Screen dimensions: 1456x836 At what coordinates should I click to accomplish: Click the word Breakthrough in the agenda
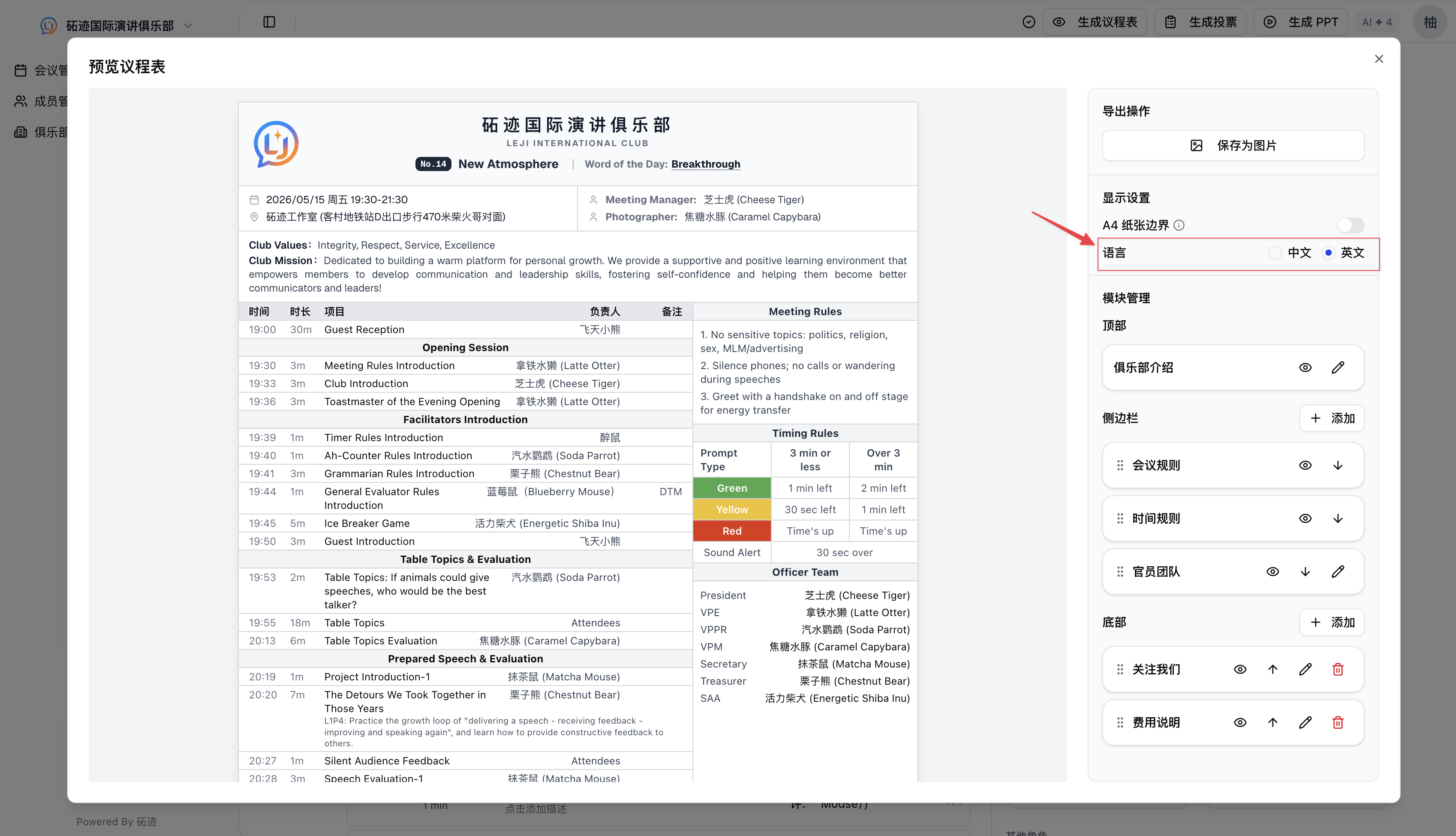pos(706,164)
